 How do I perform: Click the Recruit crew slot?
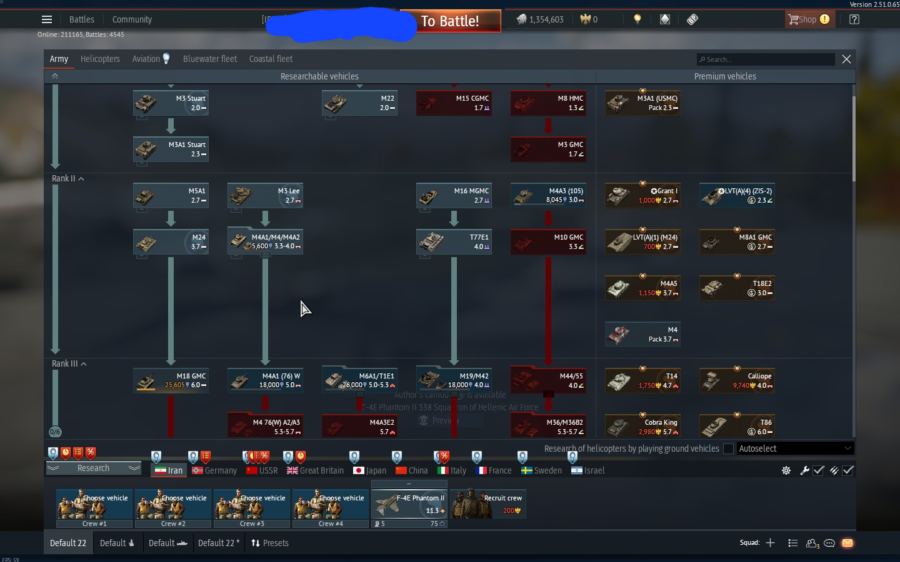coord(488,504)
